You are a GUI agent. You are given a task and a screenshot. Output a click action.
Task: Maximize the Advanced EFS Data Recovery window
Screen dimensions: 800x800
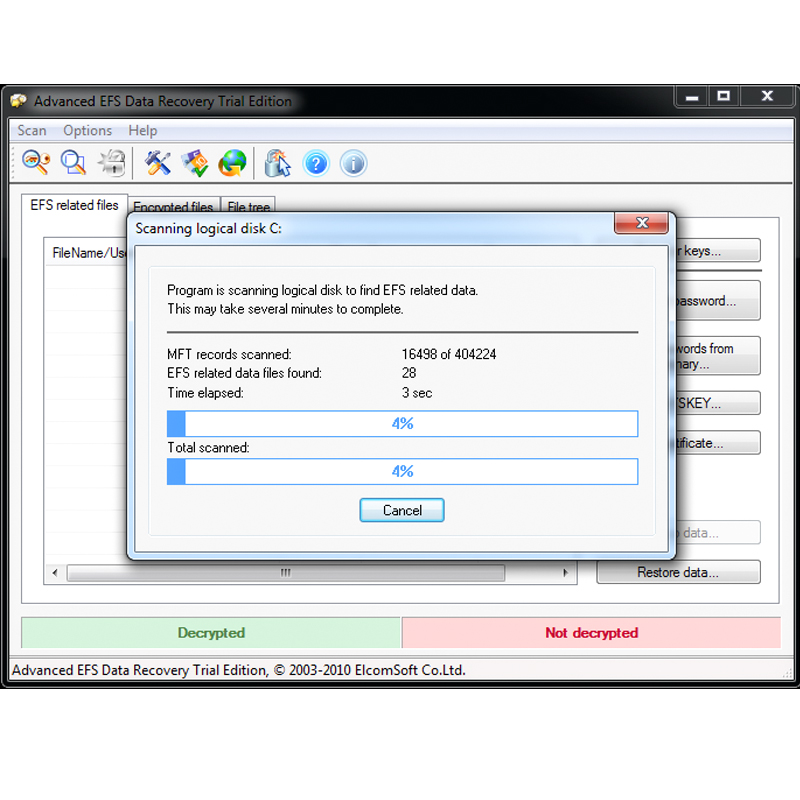[723, 96]
